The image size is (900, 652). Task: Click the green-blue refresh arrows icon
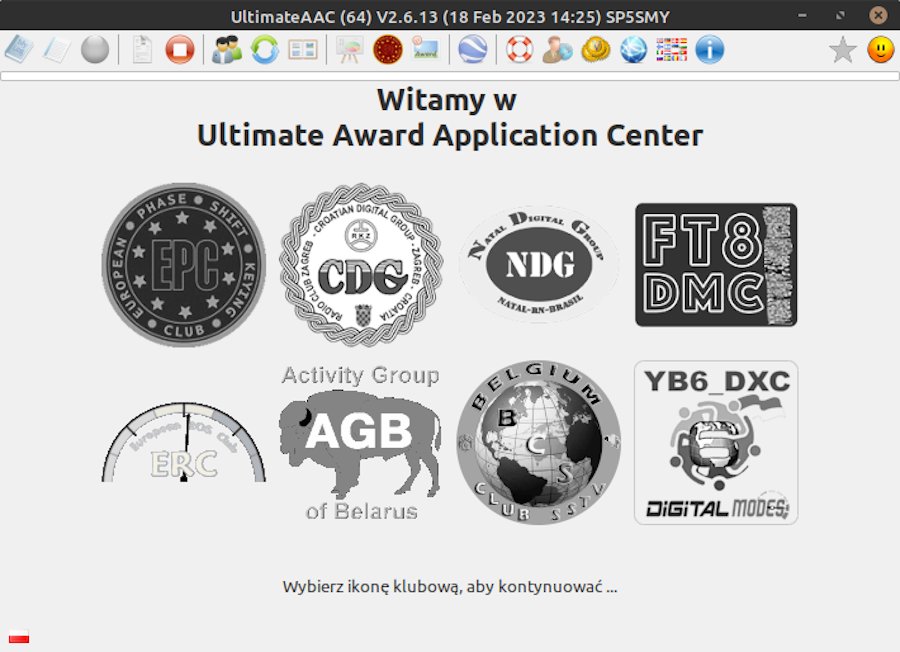pos(265,49)
